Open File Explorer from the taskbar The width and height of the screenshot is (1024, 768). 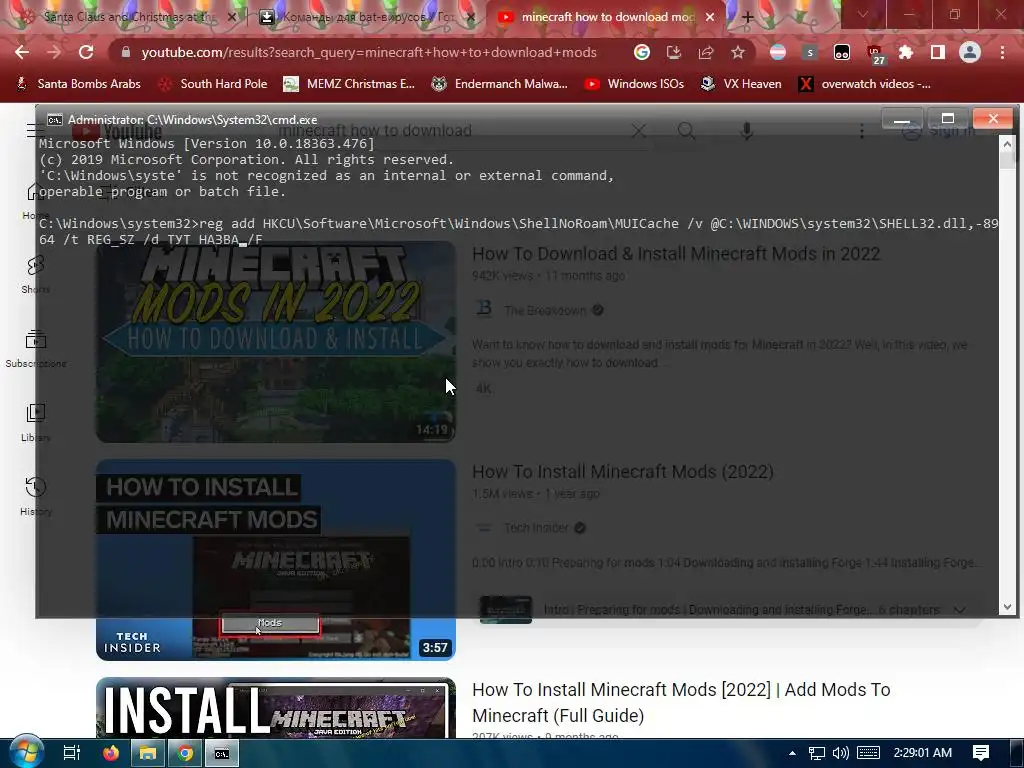(x=148, y=753)
